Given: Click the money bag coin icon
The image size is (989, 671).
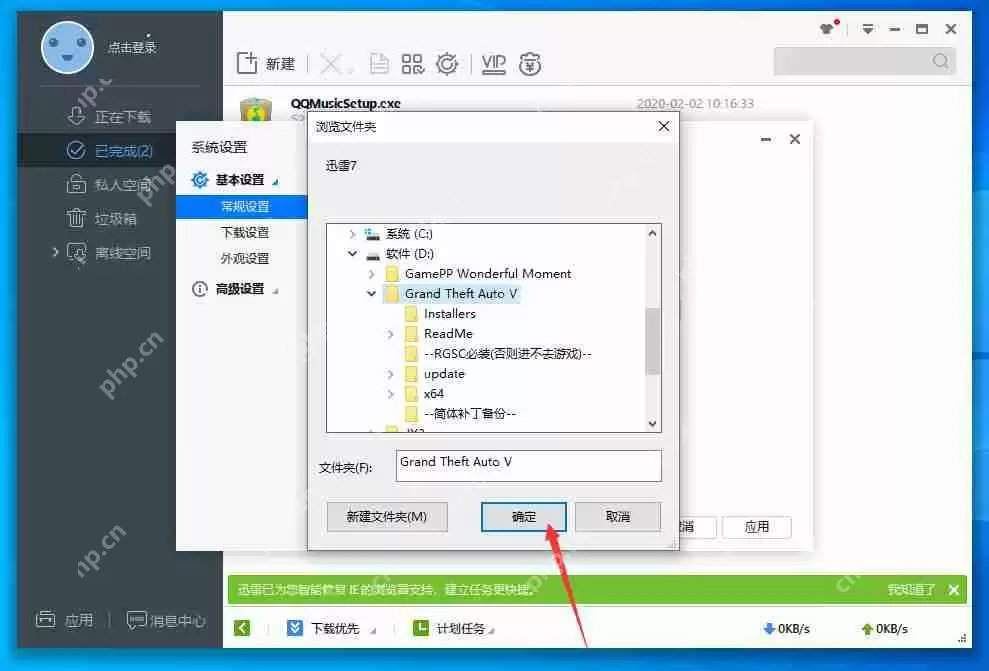Looking at the screenshot, I should [x=530, y=64].
